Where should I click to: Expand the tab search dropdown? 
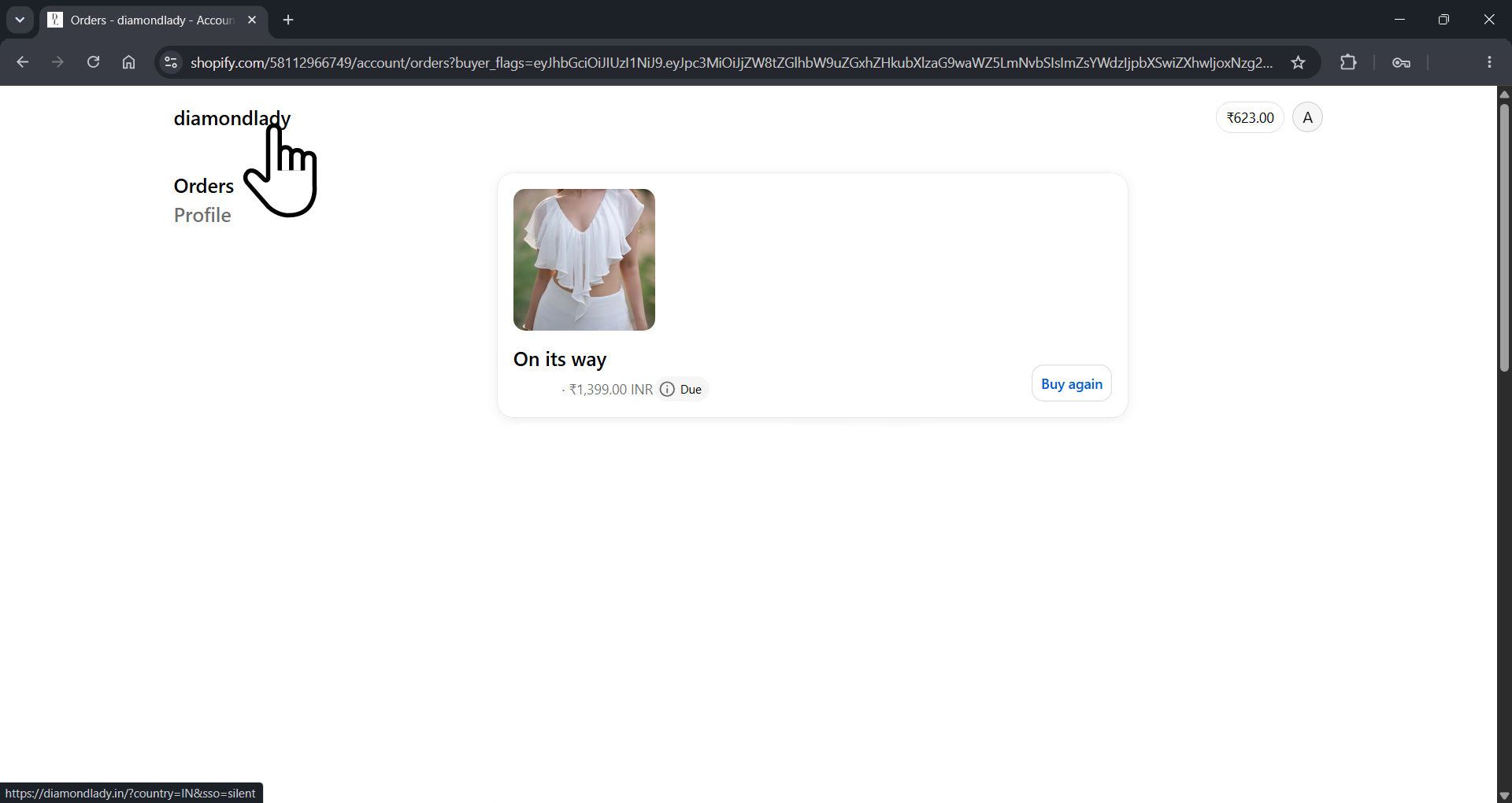pos(20,20)
